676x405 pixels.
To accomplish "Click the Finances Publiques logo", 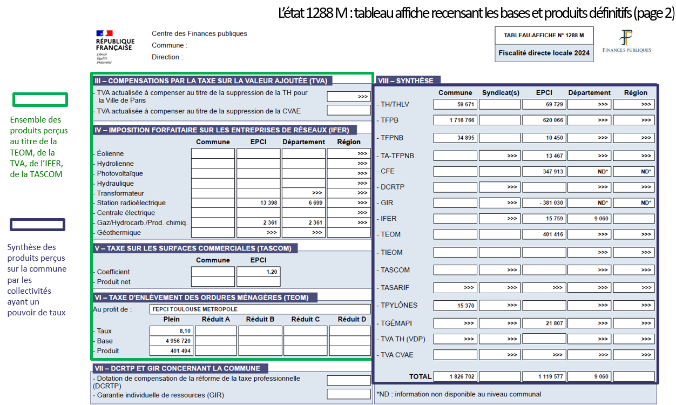I will pos(626,41).
